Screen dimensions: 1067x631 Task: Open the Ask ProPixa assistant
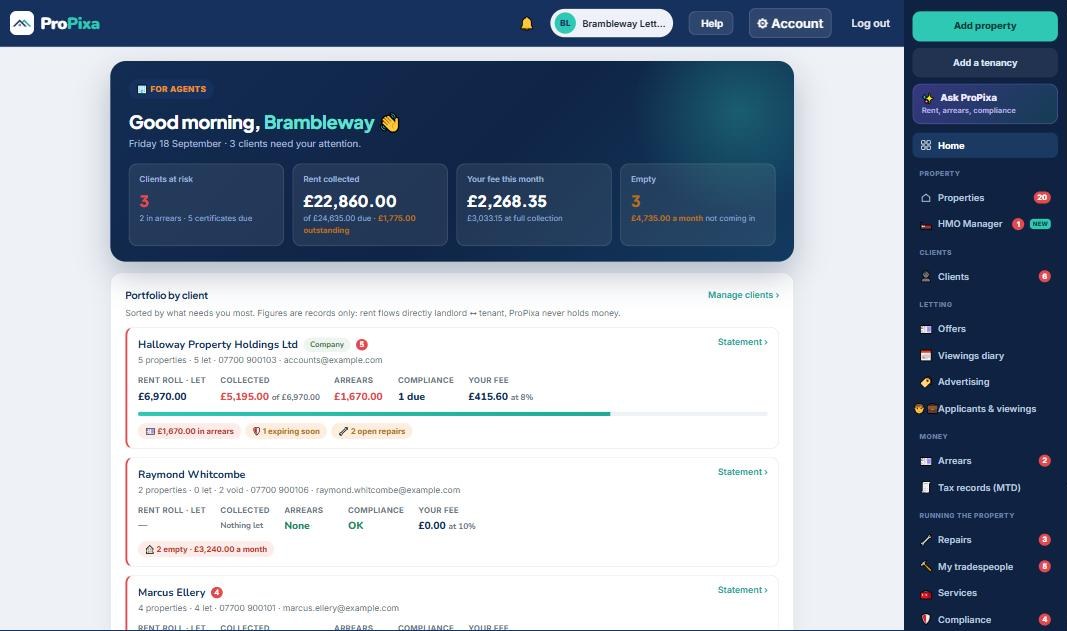(x=985, y=103)
